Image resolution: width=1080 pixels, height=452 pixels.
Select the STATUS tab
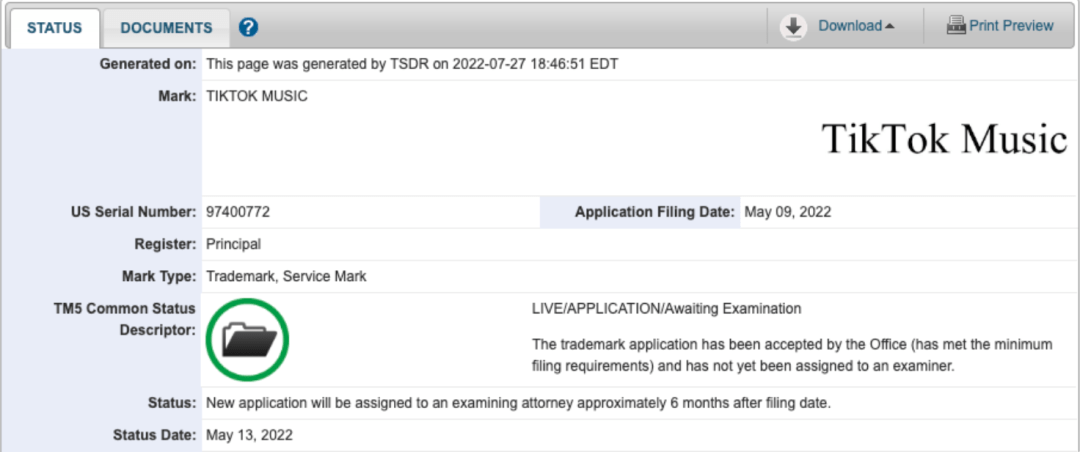54,28
